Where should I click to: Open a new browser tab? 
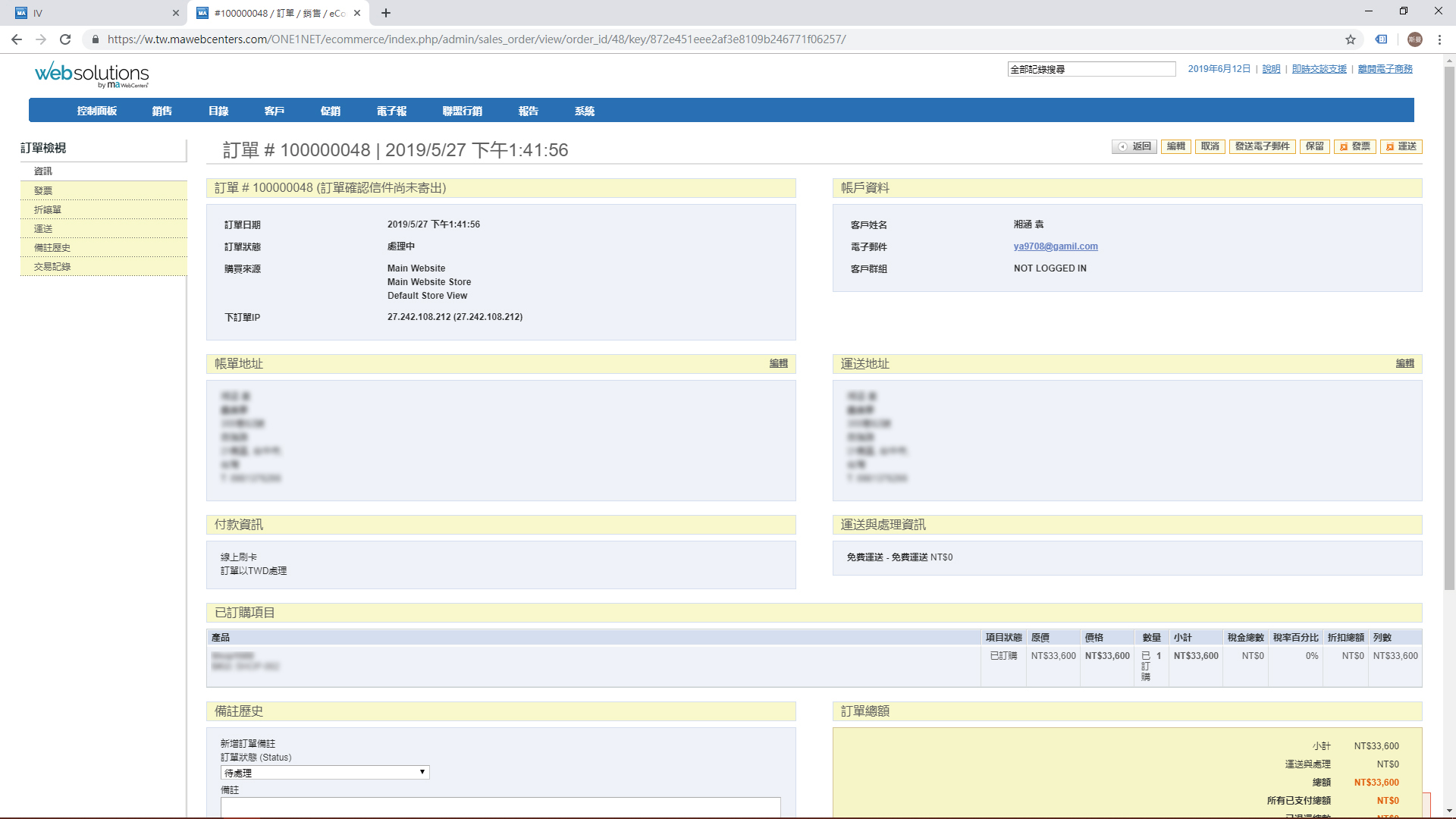386,13
